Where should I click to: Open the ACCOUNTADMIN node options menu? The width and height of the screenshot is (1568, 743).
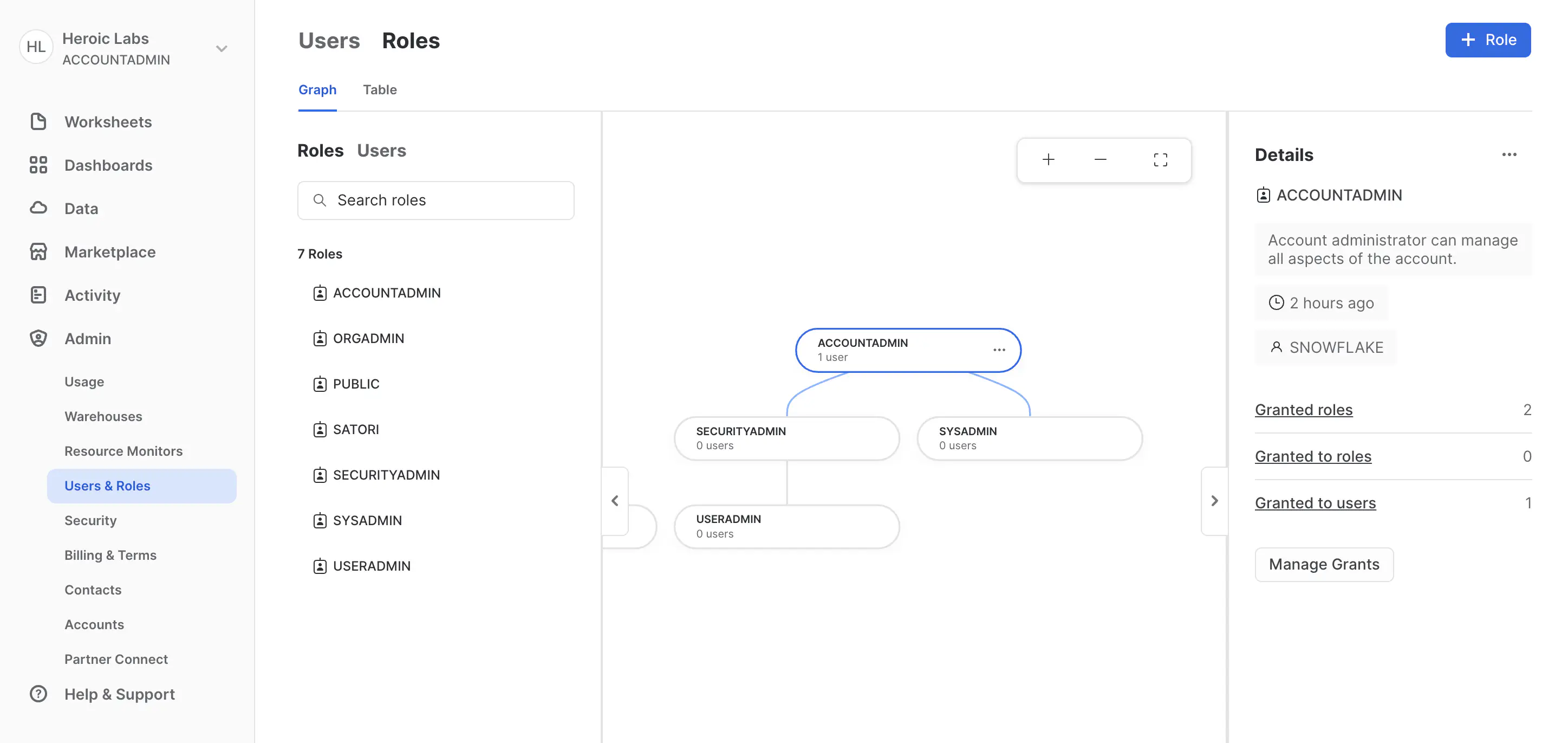998,350
